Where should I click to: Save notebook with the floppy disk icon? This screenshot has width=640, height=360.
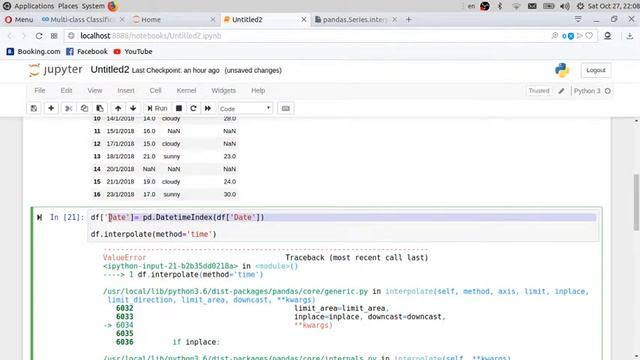[x=34, y=108]
